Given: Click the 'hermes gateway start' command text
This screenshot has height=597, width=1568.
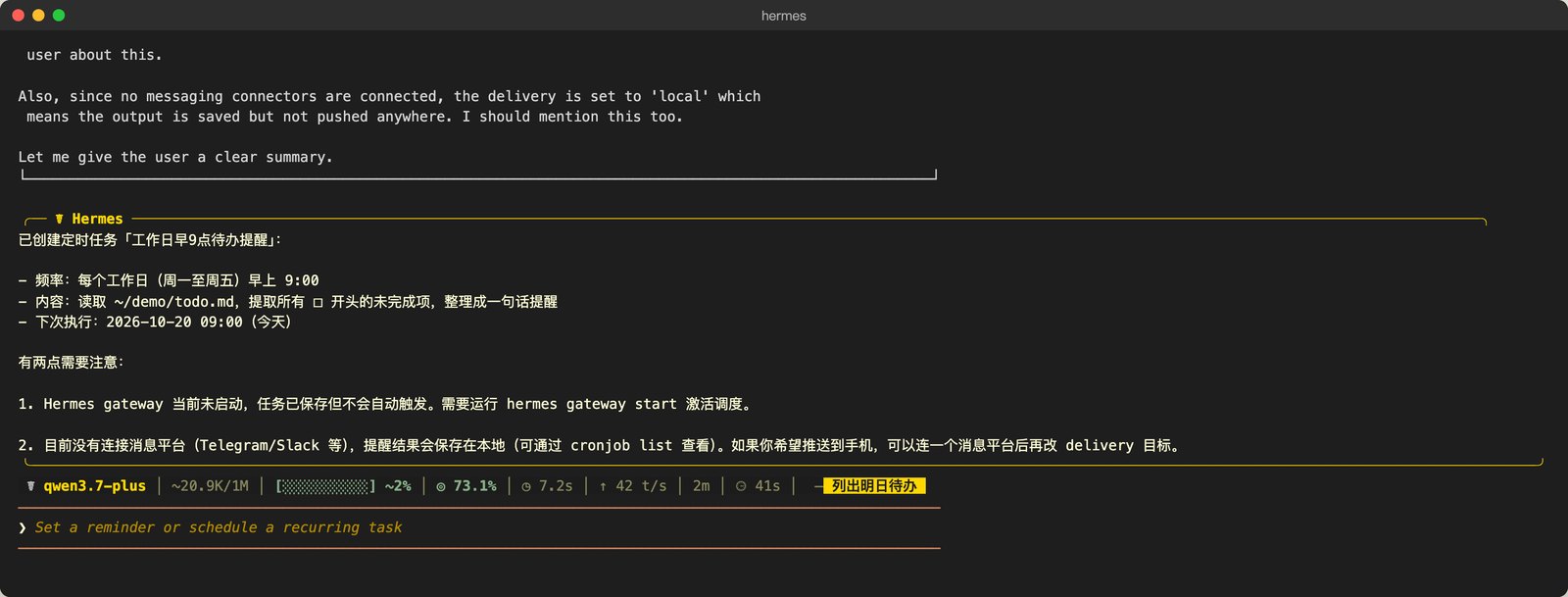Looking at the screenshot, I should click(x=592, y=404).
